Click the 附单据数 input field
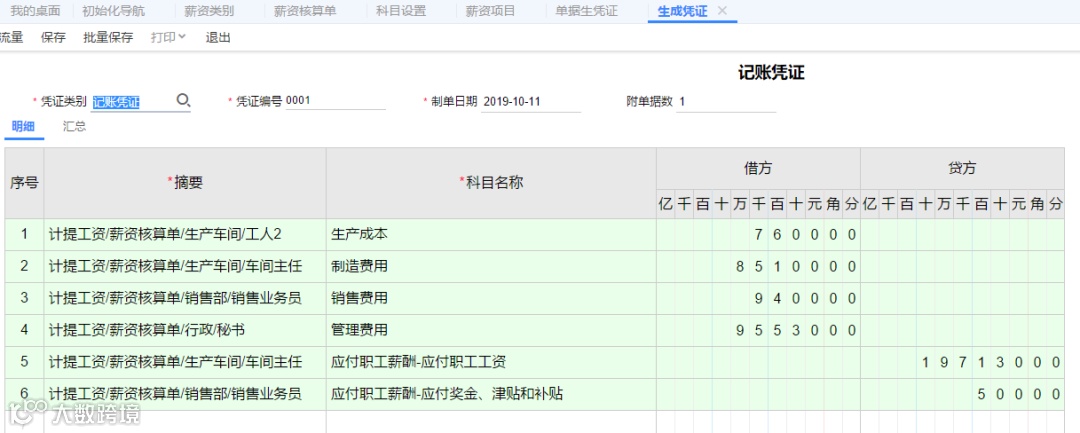1080x433 pixels. 726,101
